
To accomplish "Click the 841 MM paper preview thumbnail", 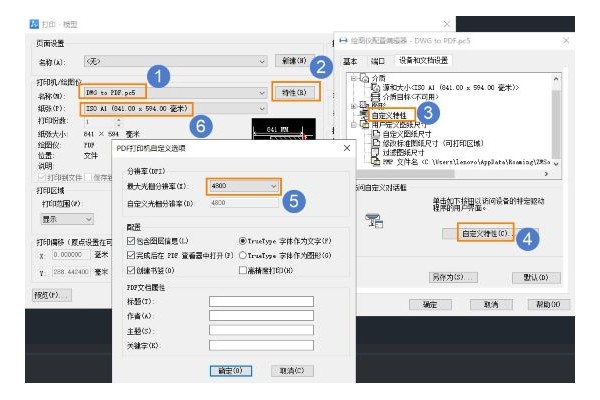I will [x=284, y=129].
